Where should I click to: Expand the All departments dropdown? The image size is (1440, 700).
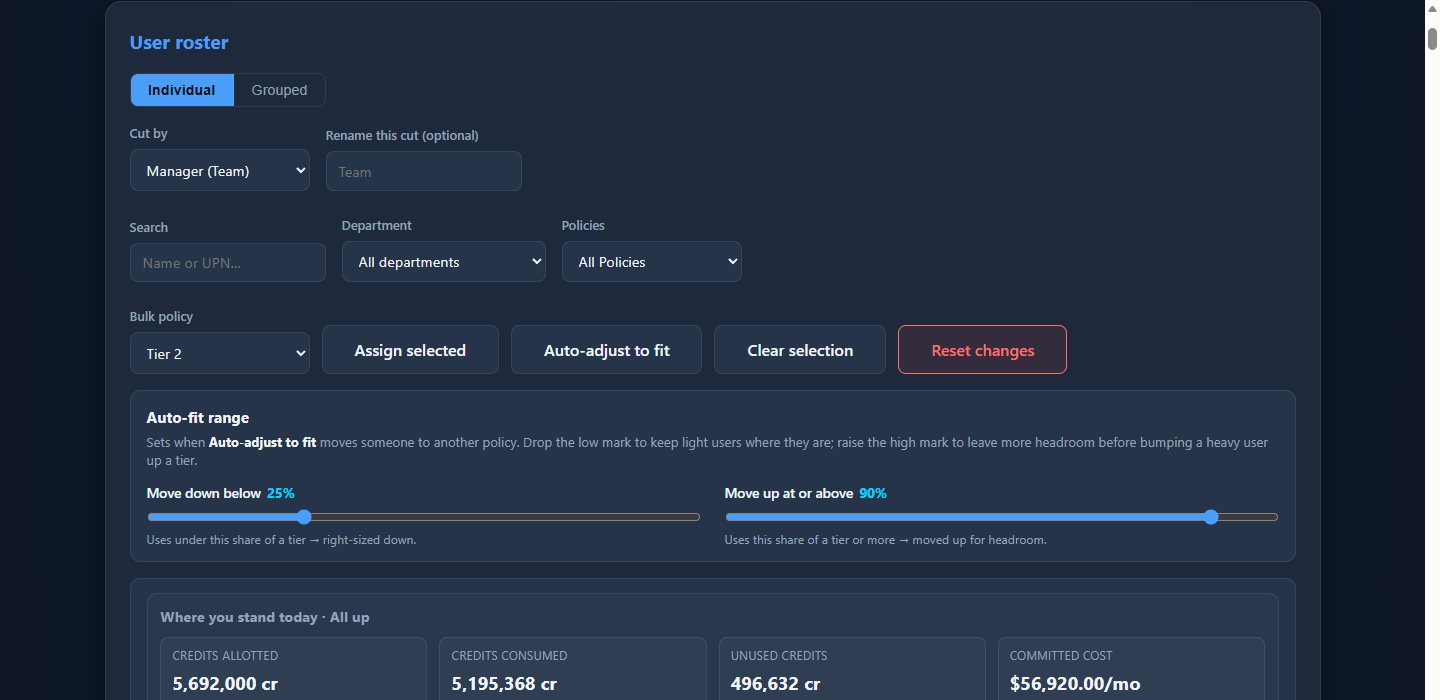click(x=444, y=262)
